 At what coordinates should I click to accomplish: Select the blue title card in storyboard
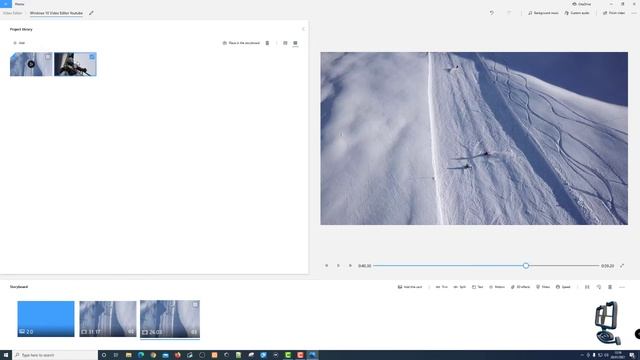[x=46, y=319]
